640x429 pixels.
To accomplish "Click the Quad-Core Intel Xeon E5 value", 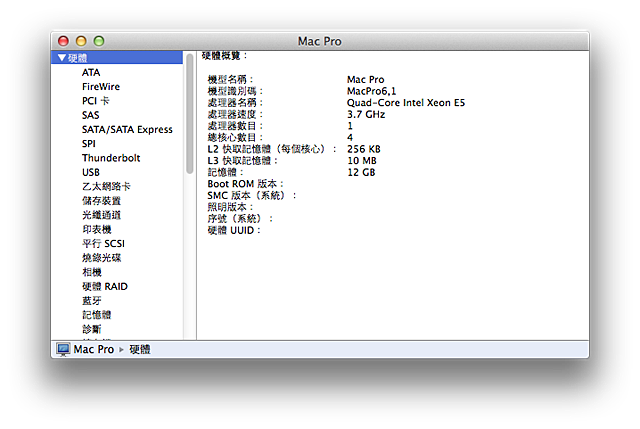I will pyautogui.click(x=406, y=102).
